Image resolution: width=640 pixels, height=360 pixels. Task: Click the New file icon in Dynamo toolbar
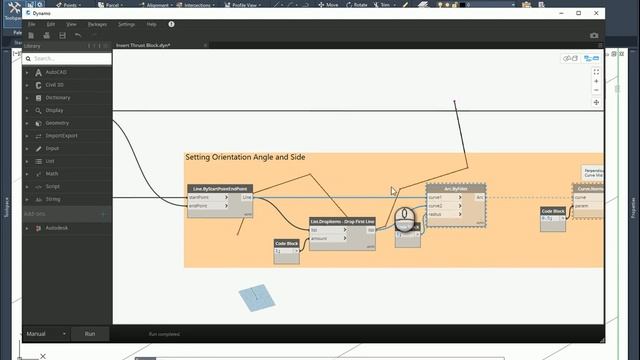click(x=31, y=36)
